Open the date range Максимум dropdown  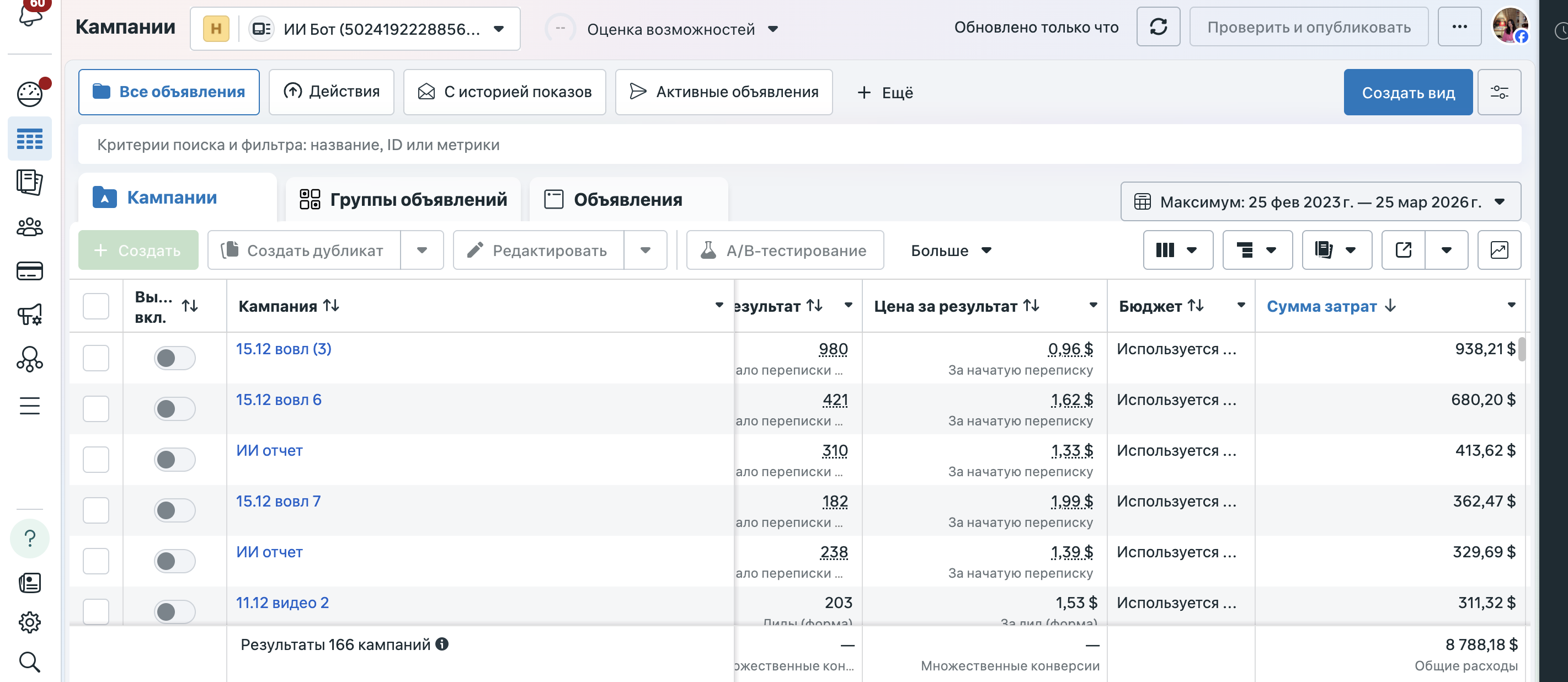coord(1320,201)
